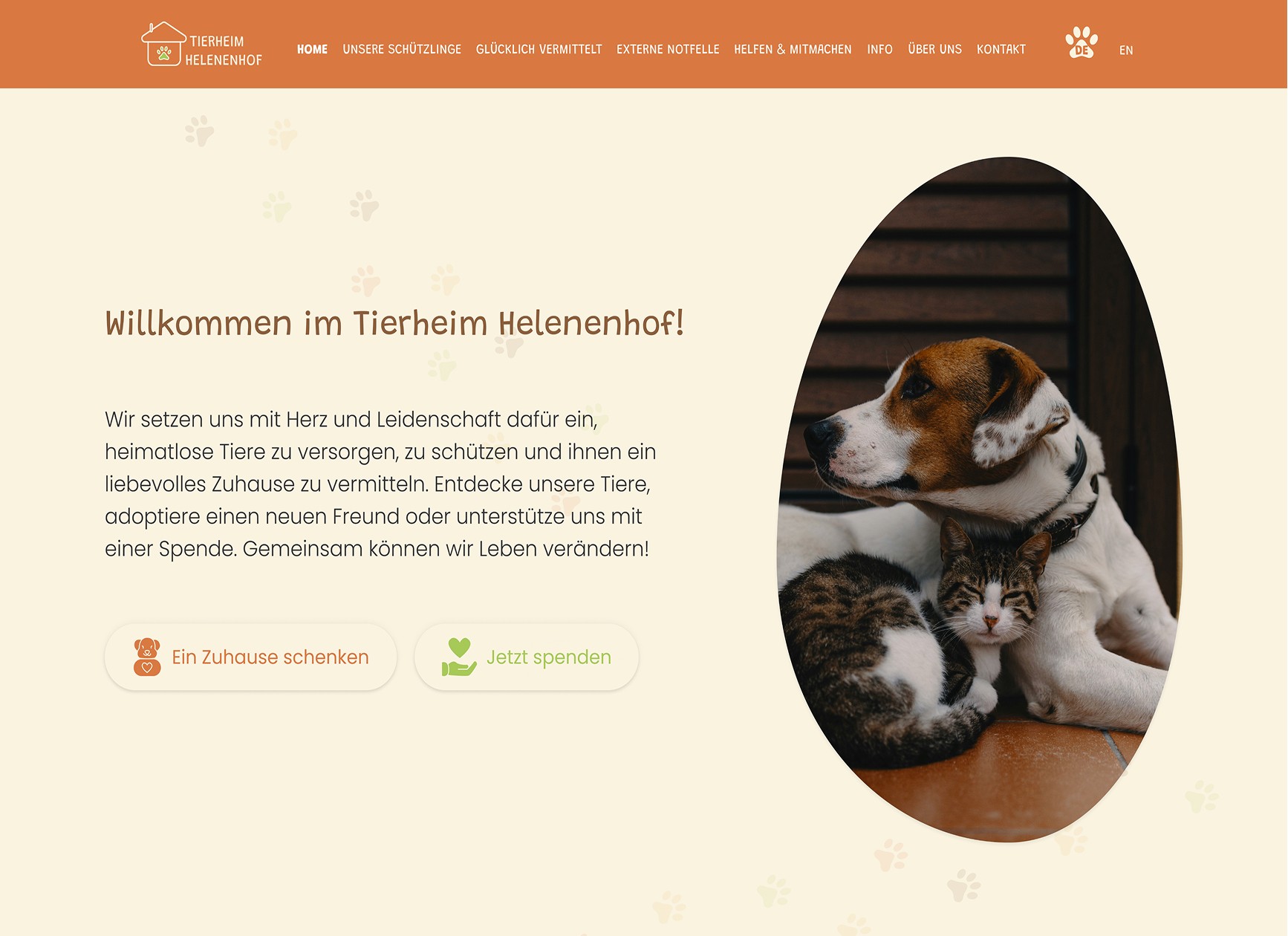Viewport: 1288px width, 936px height.
Task: Open the Home menu item
Action: (312, 50)
